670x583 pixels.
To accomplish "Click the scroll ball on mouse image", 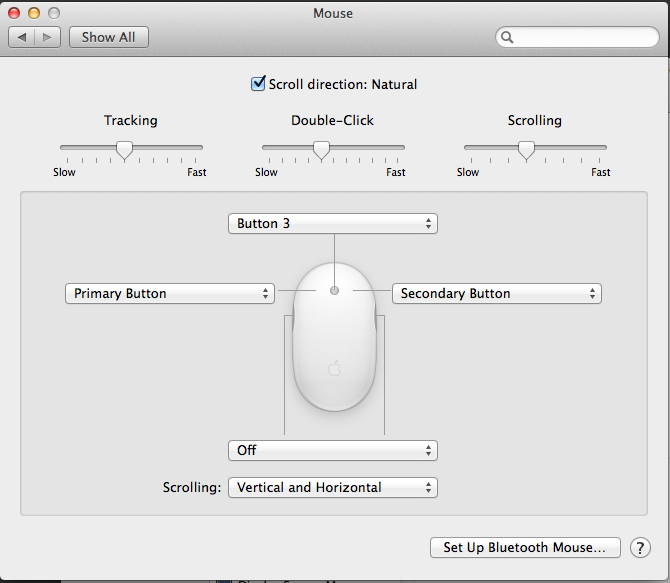I will 334,291.
